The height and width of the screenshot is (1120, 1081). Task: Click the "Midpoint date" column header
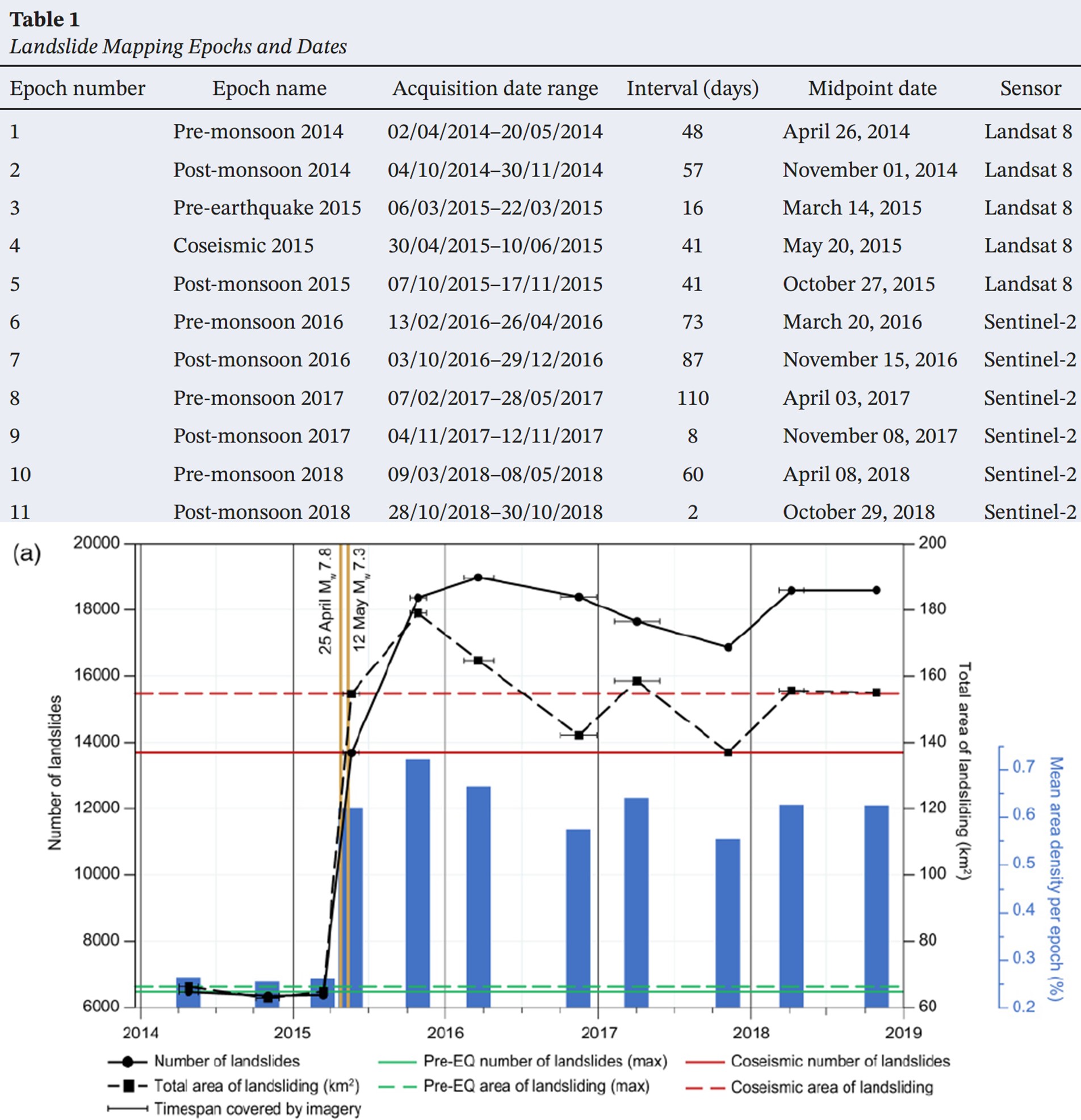872,89
